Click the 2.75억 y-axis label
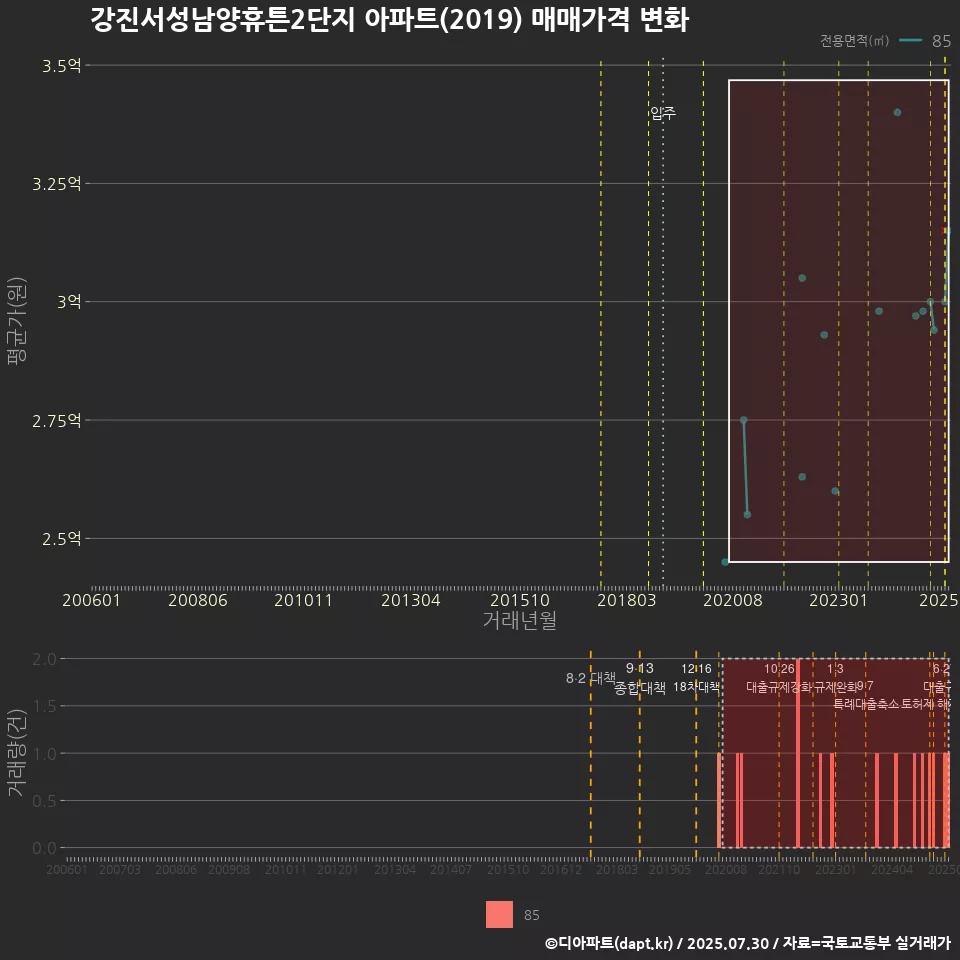 click(56, 421)
